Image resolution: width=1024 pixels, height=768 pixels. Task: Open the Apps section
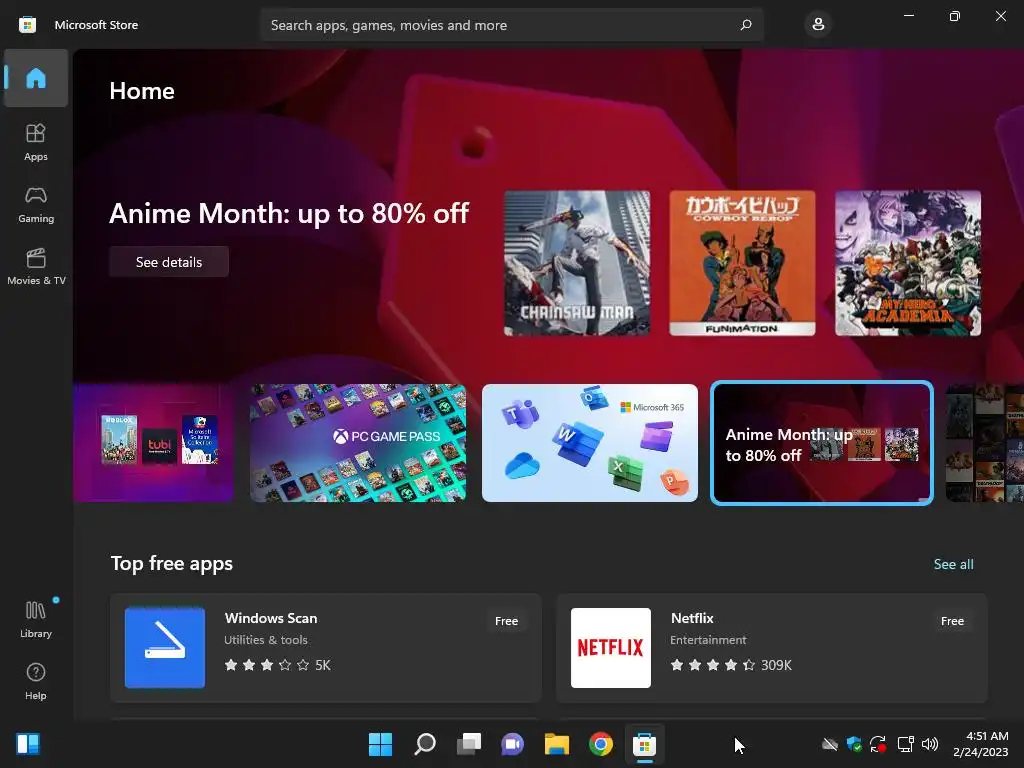36,142
